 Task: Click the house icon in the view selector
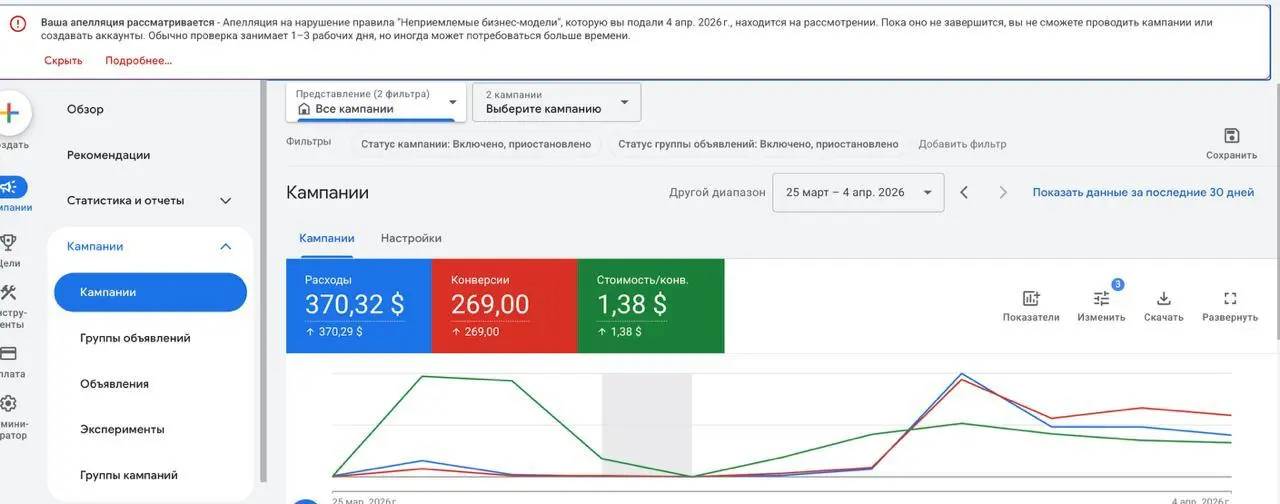point(304,109)
